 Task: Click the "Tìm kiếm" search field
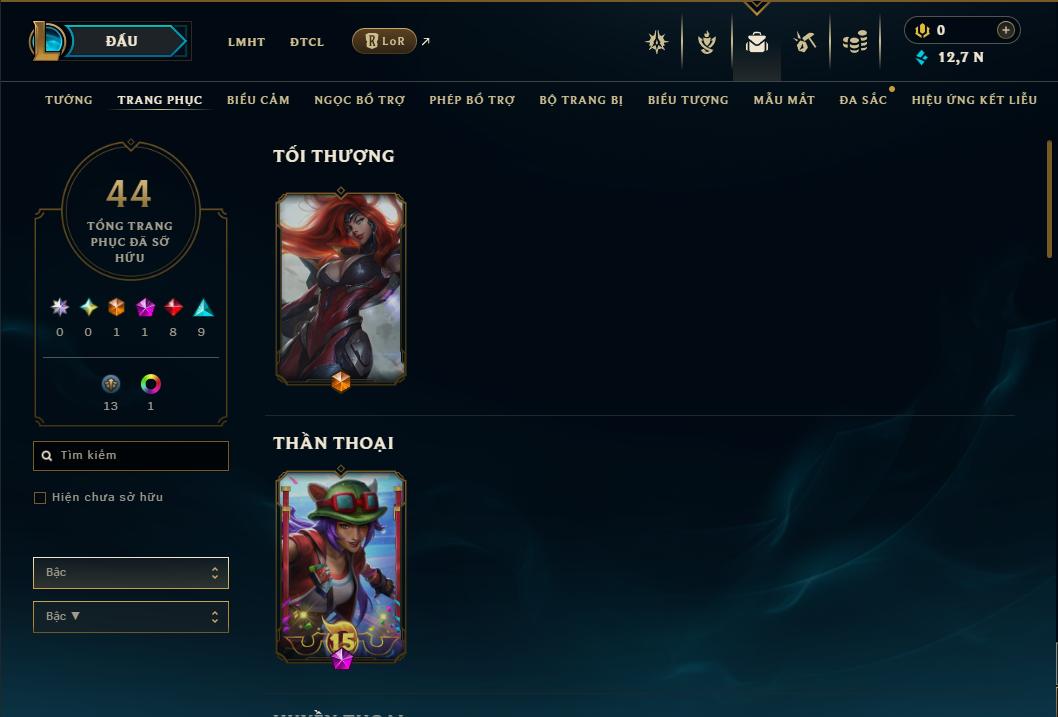click(x=131, y=456)
